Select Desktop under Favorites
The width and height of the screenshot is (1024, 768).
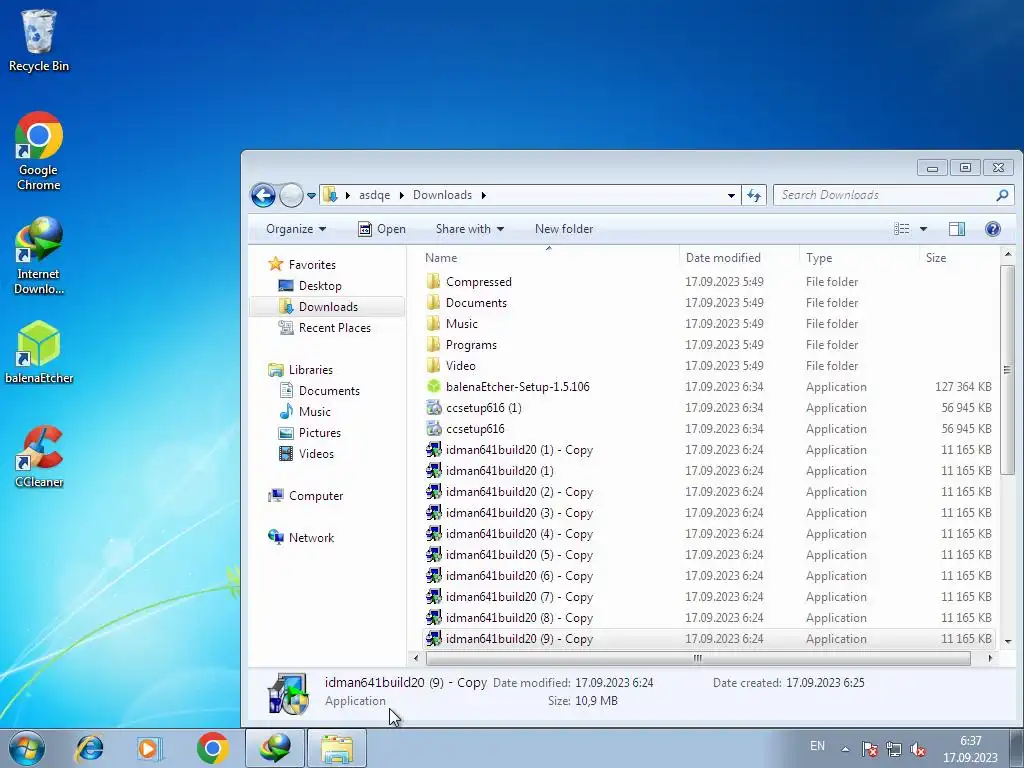click(320, 285)
